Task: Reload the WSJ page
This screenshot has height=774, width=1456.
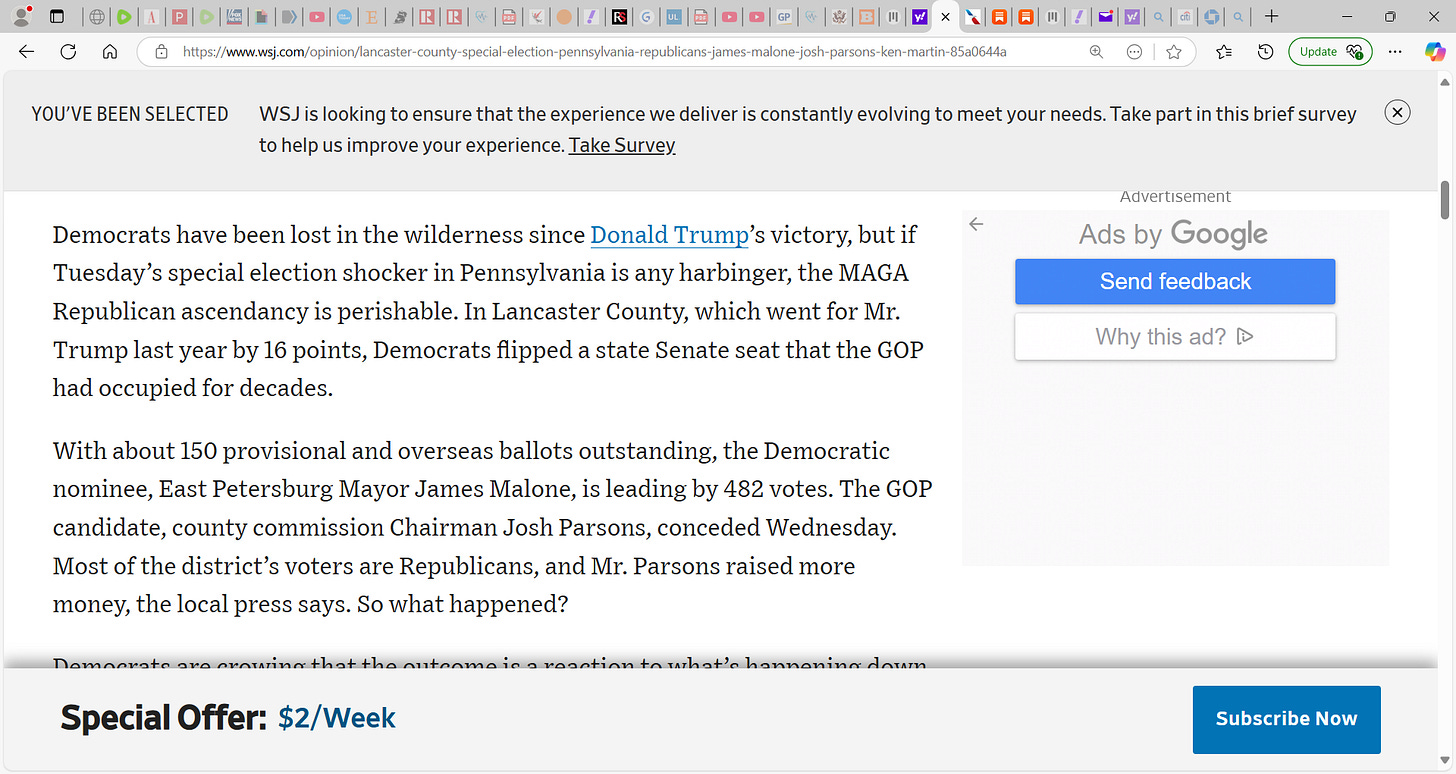Action: (x=68, y=52)
